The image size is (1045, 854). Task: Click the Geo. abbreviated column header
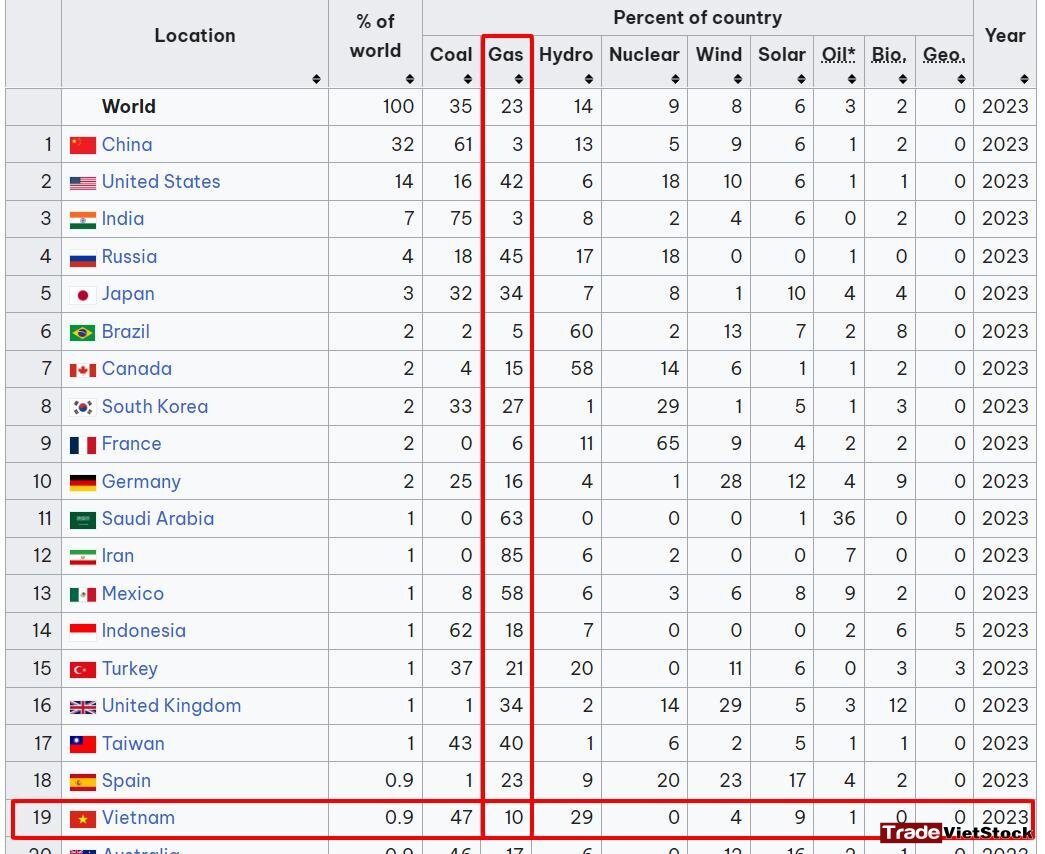tap(944, 55)
